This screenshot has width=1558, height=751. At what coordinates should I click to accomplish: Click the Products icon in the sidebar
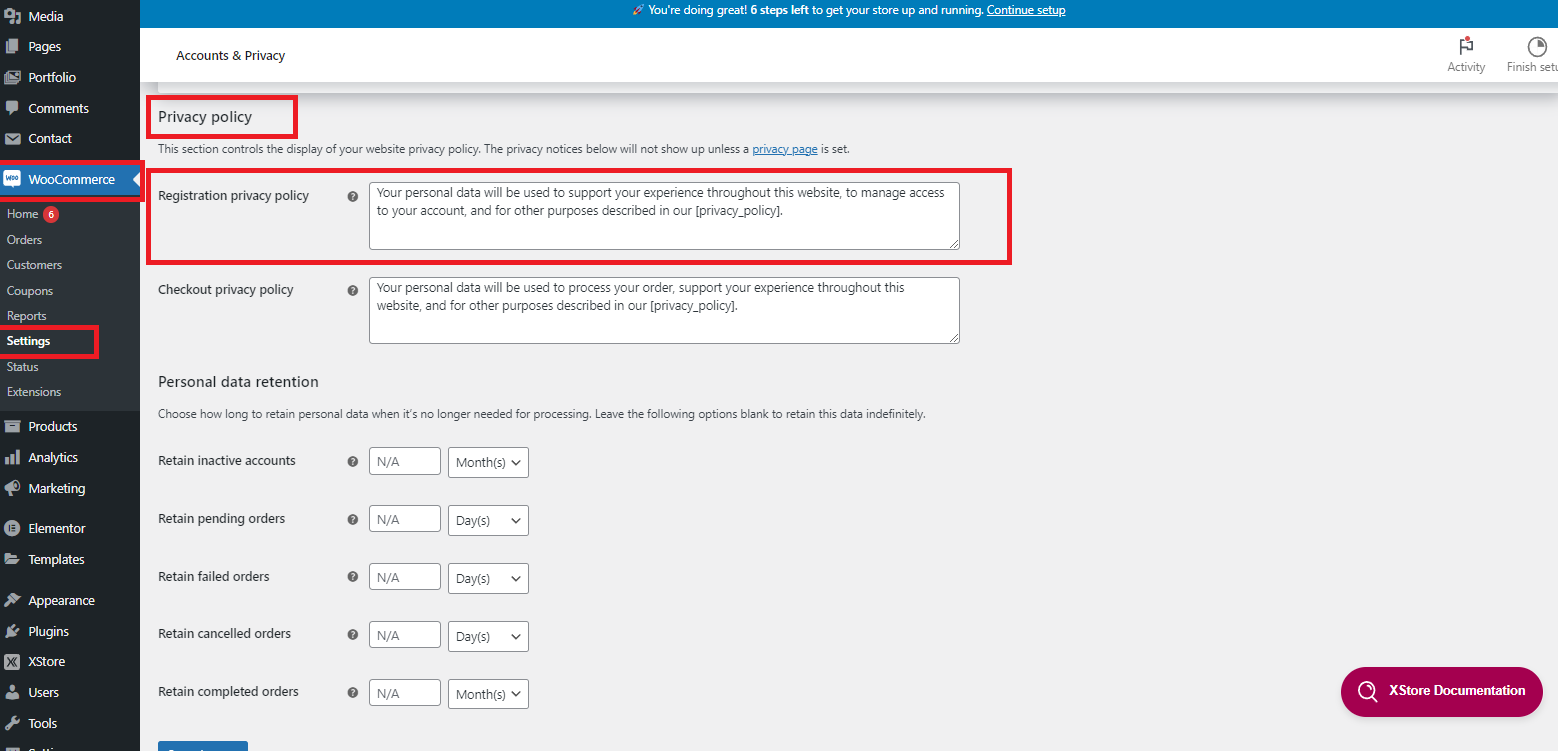point(12,426)
